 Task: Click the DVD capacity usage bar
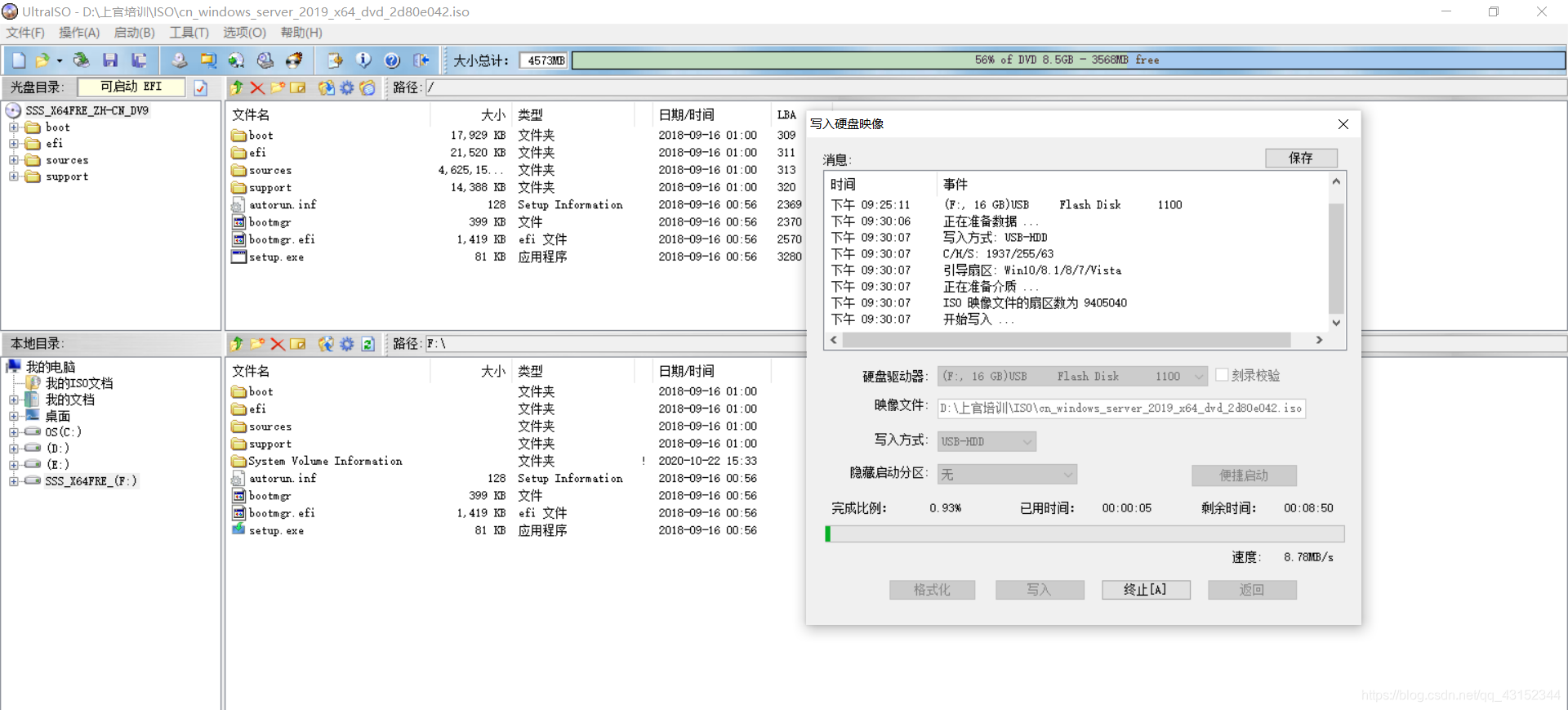click(1068, 60)
